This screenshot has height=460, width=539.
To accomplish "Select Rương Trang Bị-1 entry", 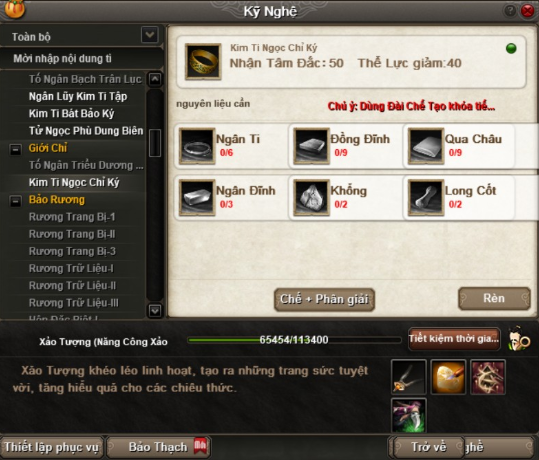I will point(72,217).
